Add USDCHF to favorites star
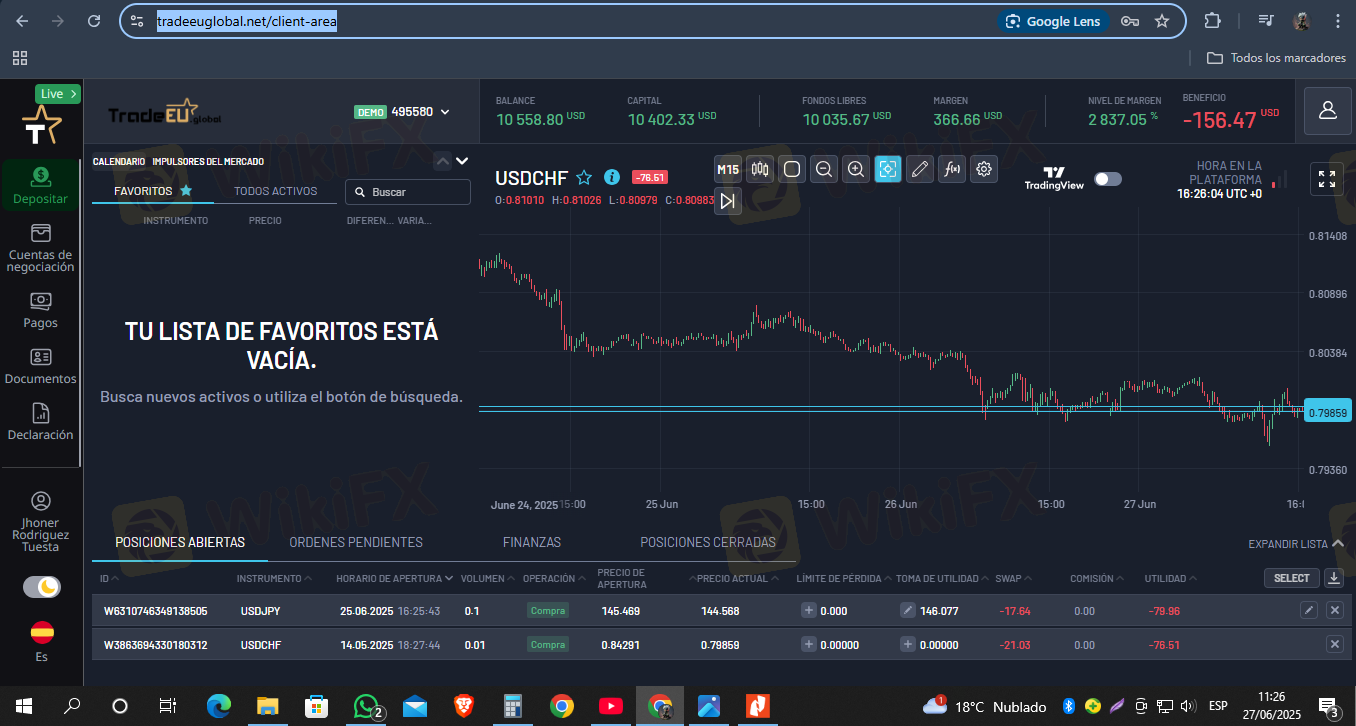 (x=584, y=178)
